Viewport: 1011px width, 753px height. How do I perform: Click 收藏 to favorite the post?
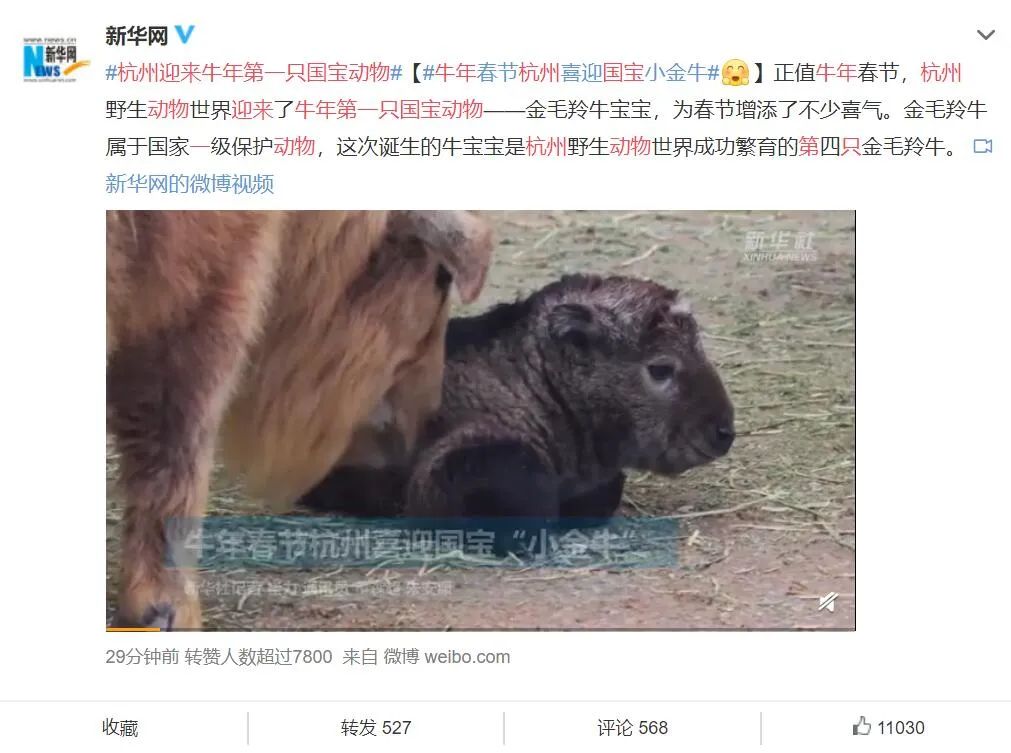tap(121, 728)
